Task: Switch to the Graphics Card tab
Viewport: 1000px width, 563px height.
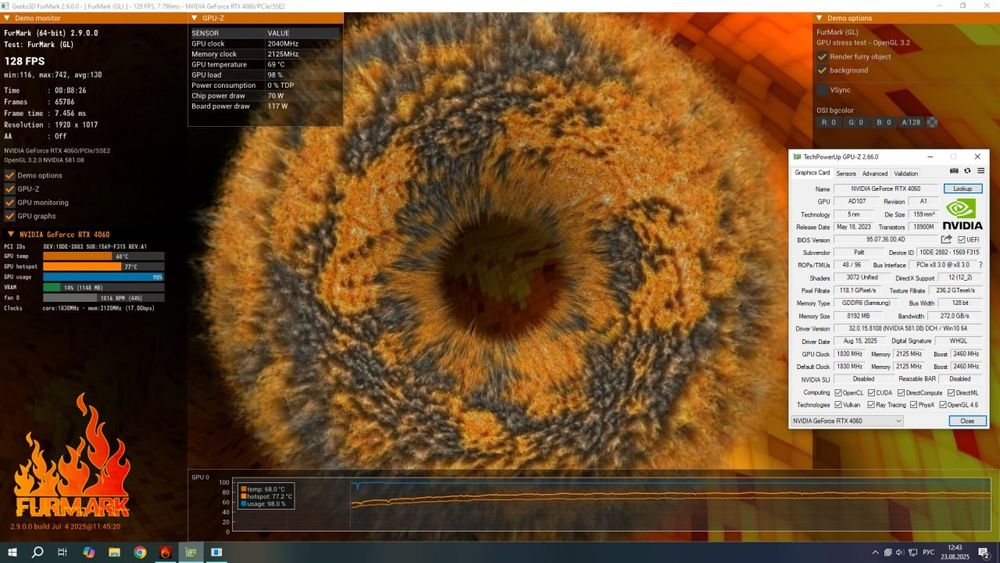Action: click(812, 173)
